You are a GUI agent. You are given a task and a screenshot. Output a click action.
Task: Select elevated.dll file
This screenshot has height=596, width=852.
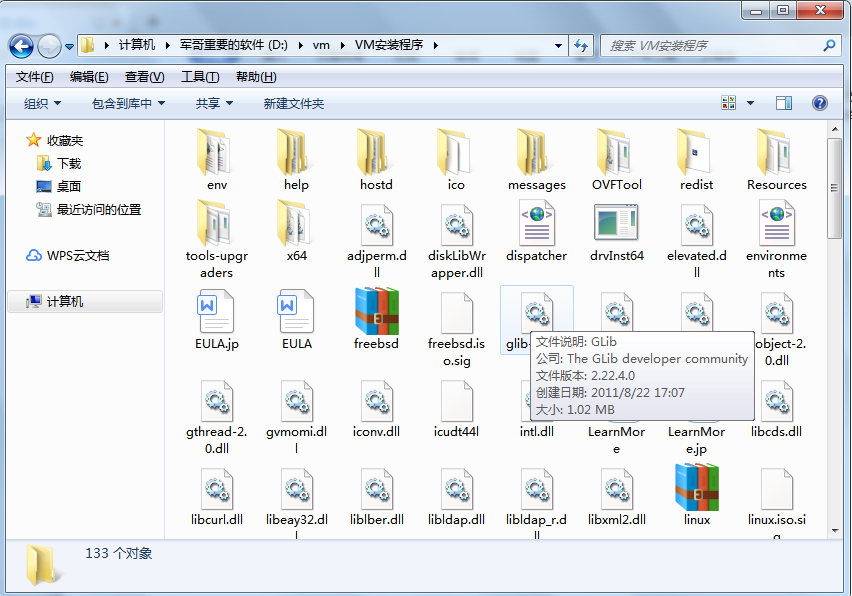tap(697, 239)
